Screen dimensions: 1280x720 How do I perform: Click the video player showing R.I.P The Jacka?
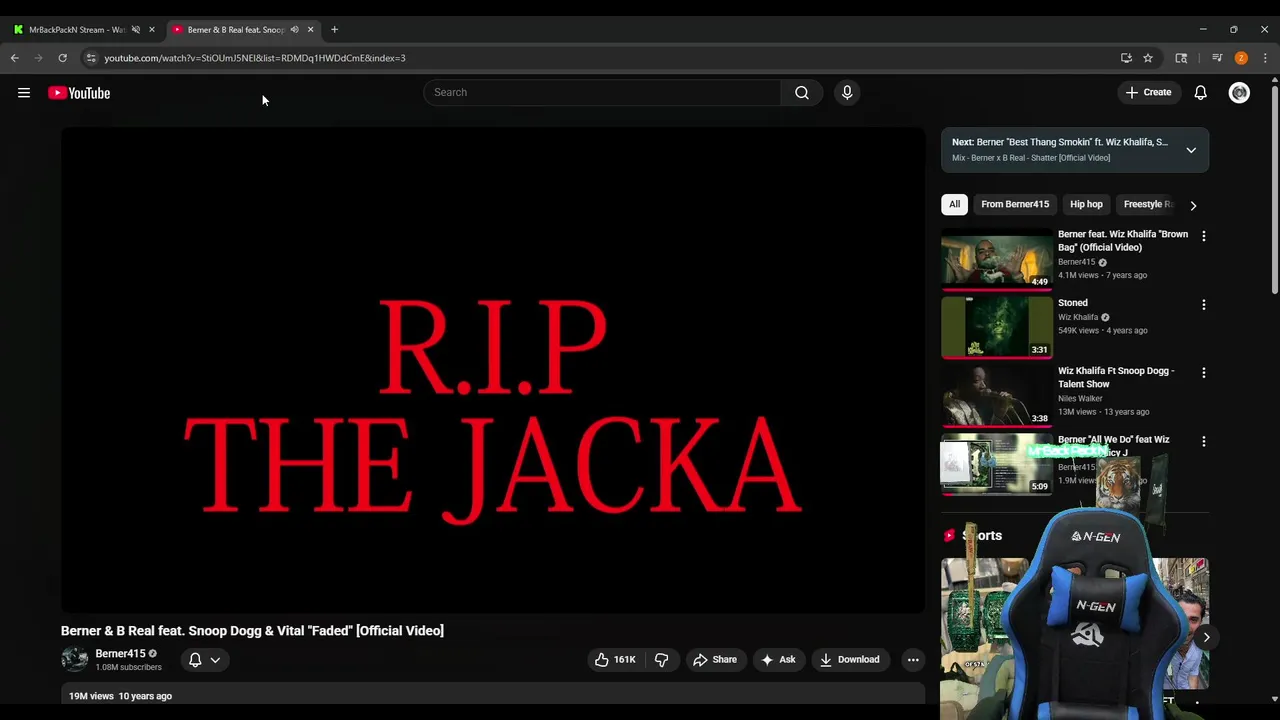point(493,370)
